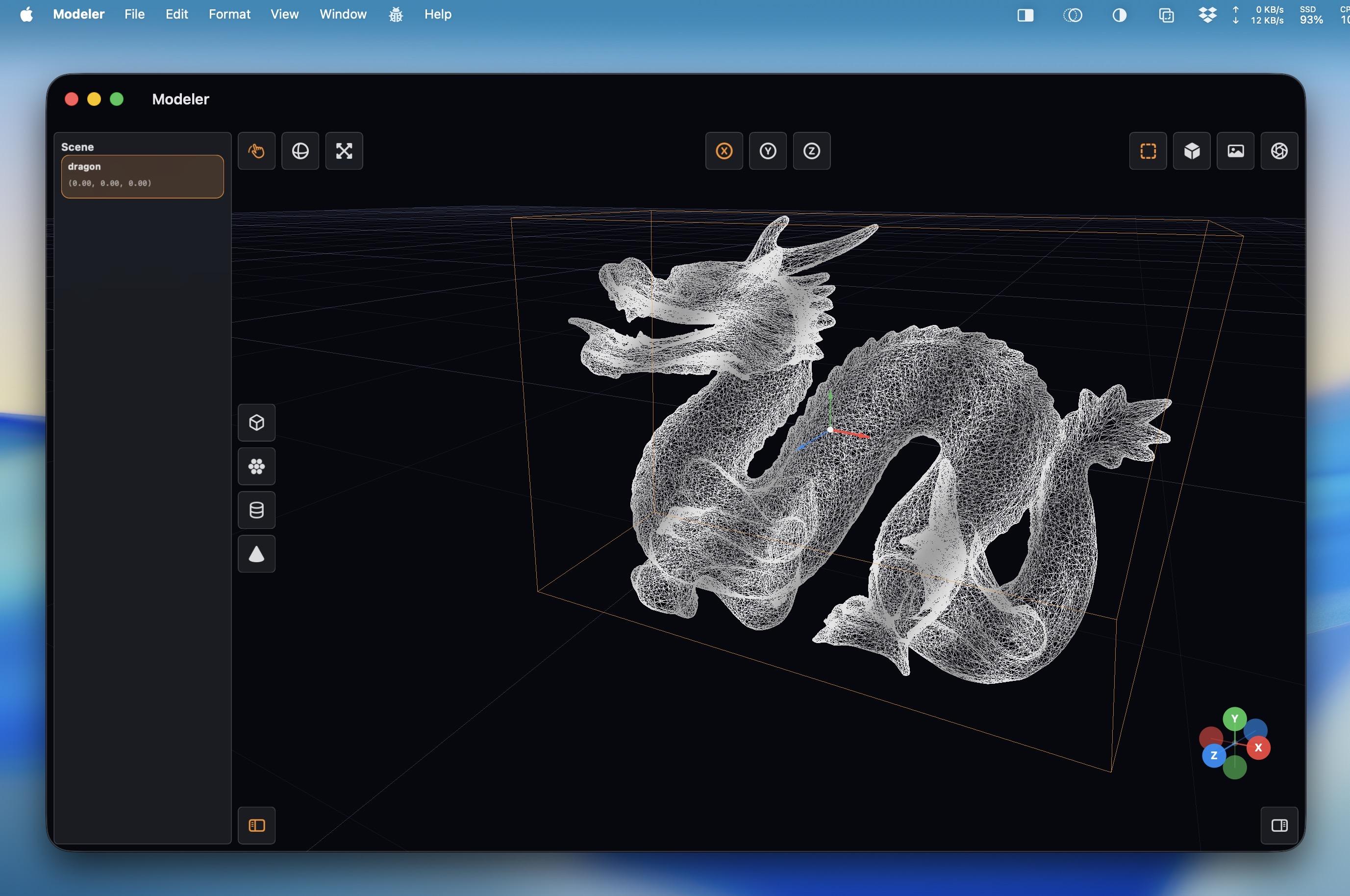Click the SSD 93% status item
This screenshot has width=1350, height=896.
pyautogui.click(x=1311, y=15)
